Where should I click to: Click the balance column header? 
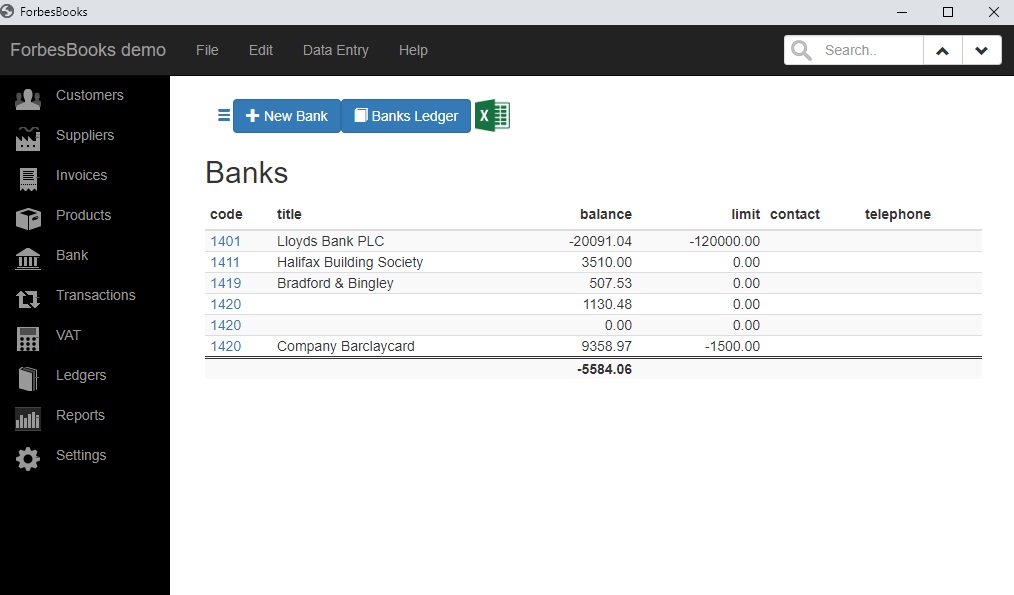pyautogui.click(x=605, y=214)
